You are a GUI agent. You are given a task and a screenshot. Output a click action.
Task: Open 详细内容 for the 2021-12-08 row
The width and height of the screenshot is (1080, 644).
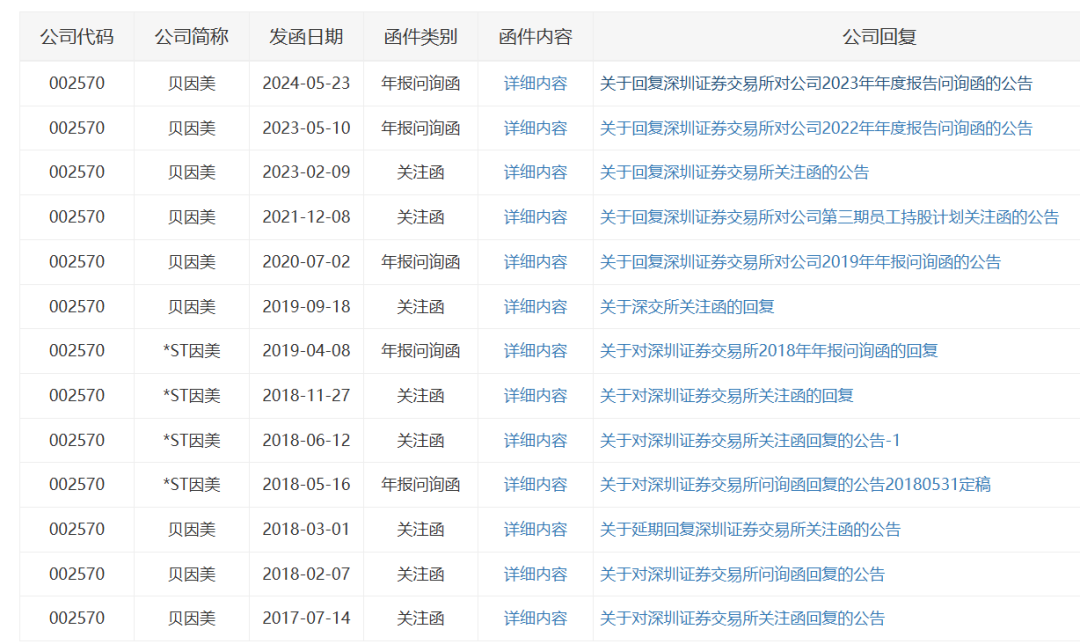535,217
